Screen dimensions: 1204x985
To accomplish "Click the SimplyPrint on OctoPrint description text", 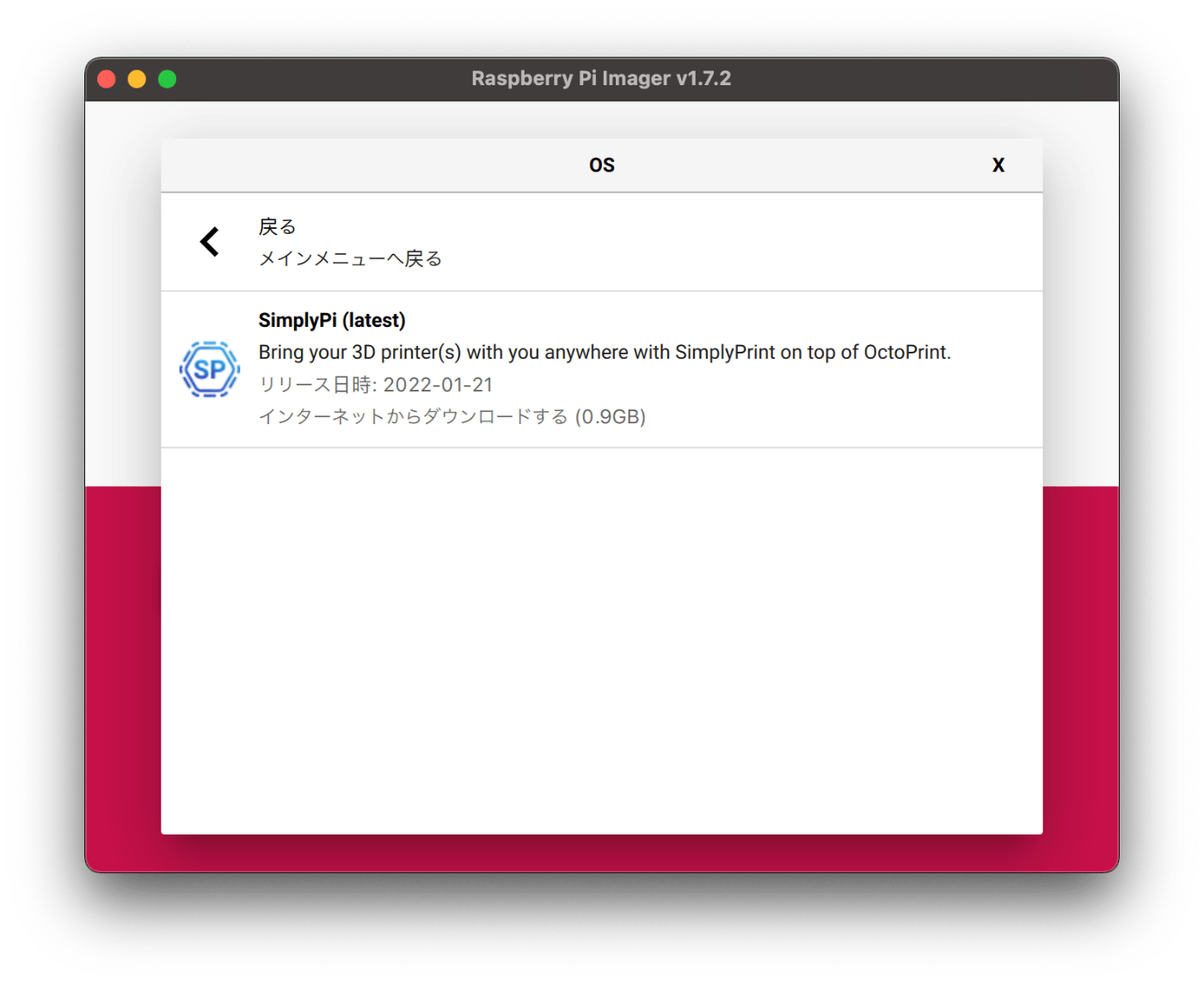I will click(x=605, y=352).
